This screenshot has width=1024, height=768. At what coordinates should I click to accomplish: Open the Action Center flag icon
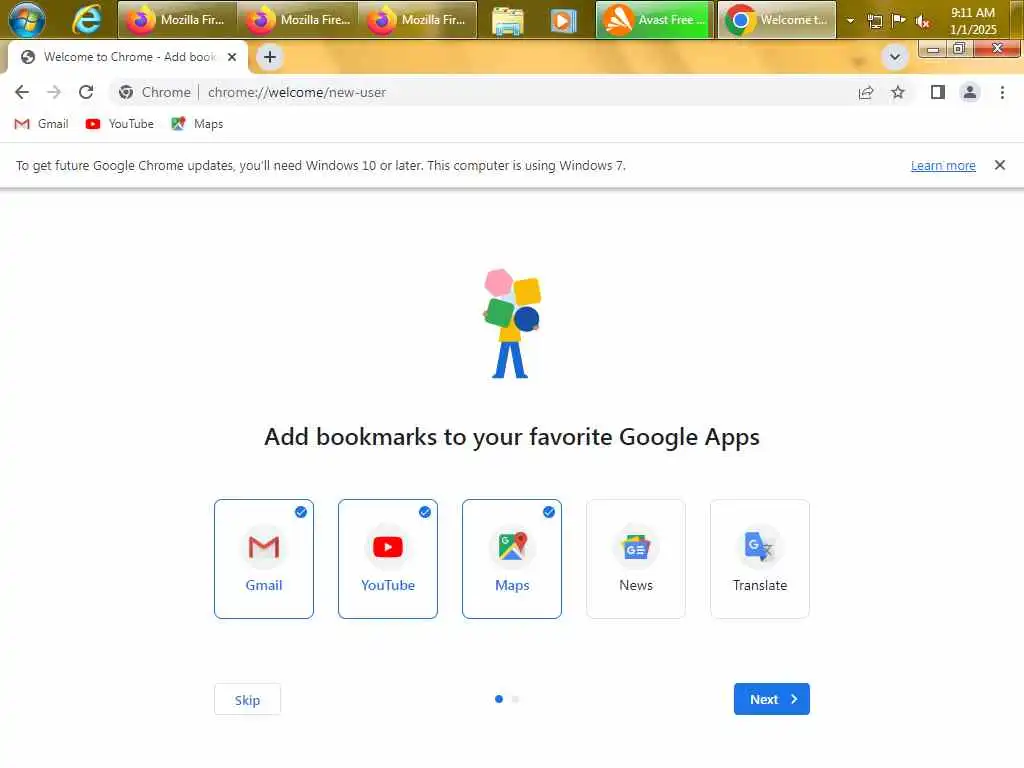tap(899, 20)
